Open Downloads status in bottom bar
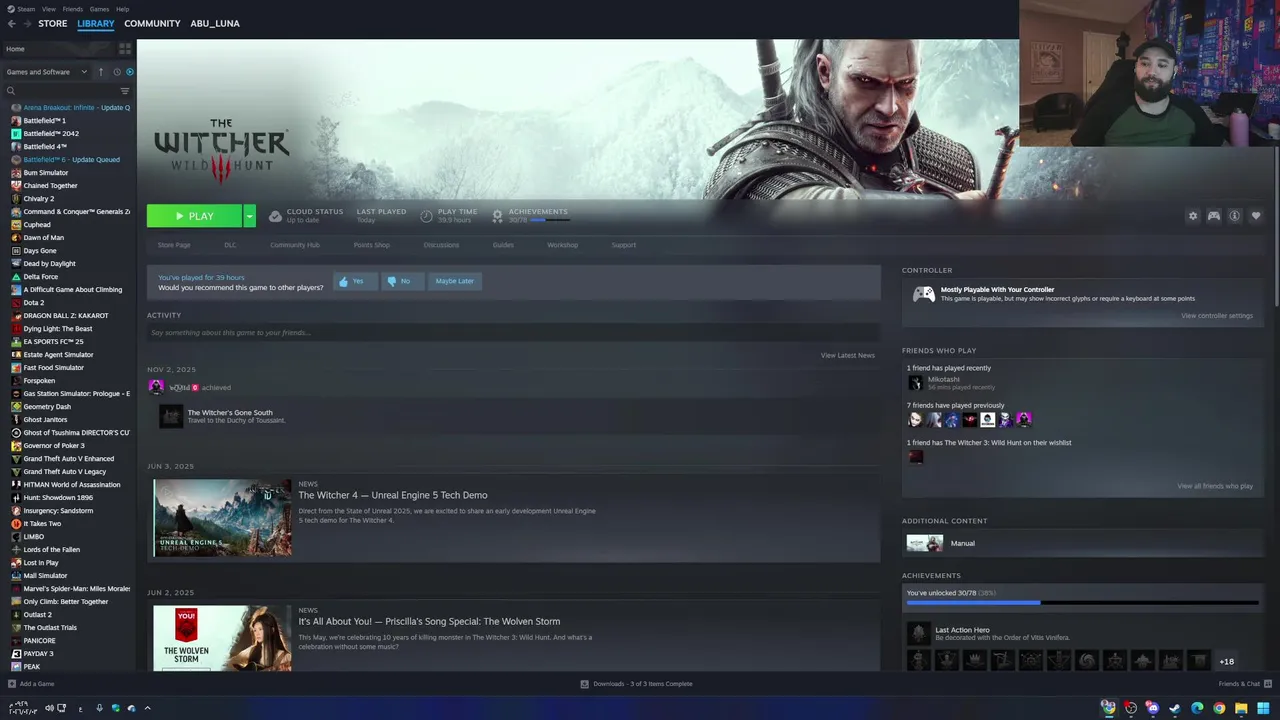This screenshot has height=720, width=1280. coord(637,684)
